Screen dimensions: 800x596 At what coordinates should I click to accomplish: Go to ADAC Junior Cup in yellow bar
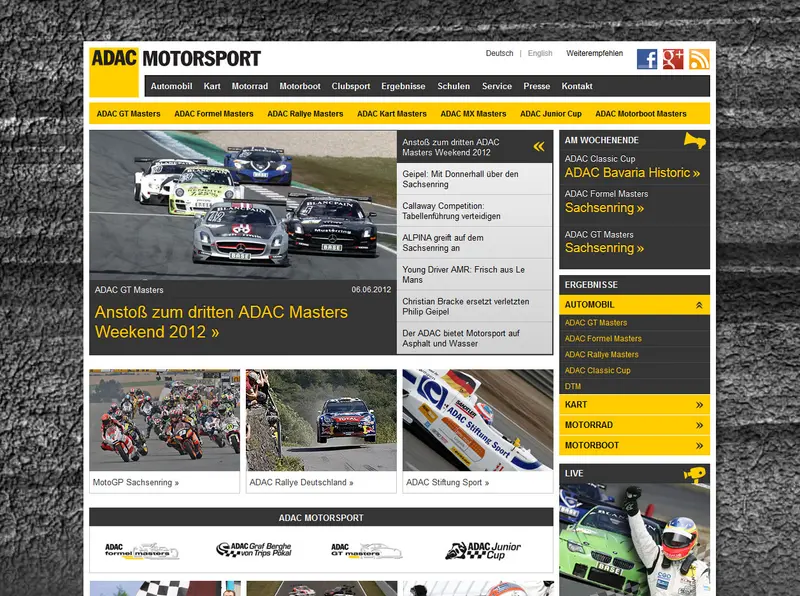point(551,114)
